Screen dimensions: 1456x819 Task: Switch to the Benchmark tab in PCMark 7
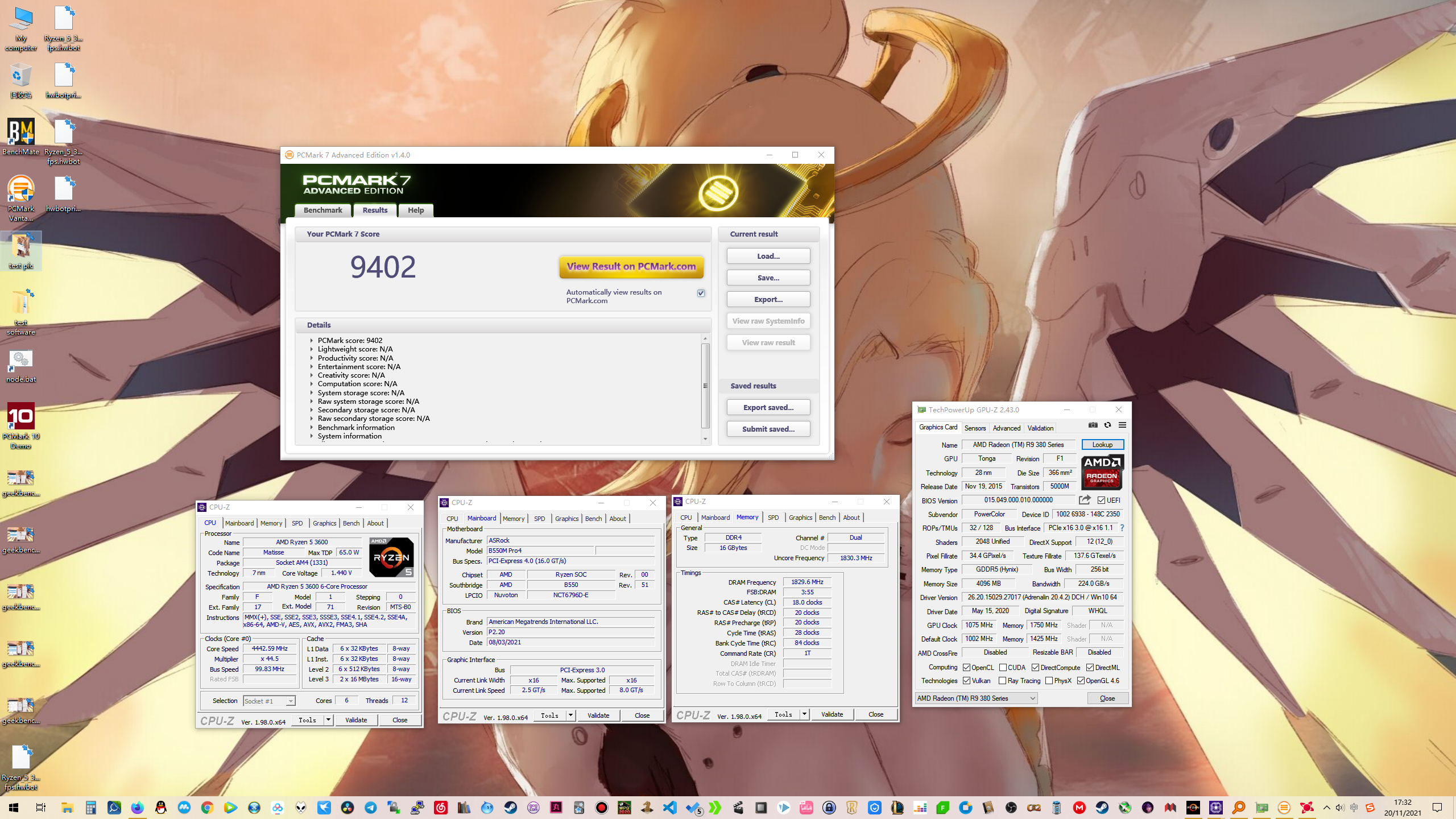coord(322,210)
